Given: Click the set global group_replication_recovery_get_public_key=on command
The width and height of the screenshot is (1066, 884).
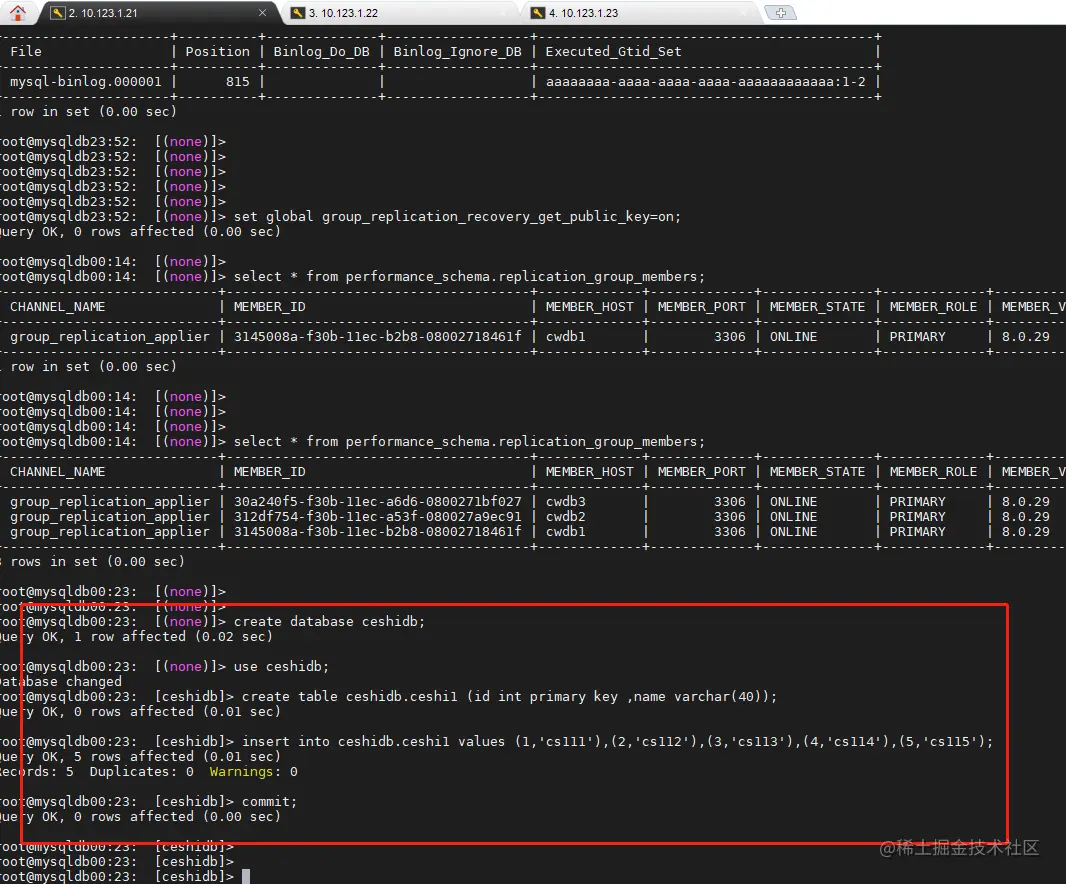Looking at the screenshot, I should coord(457,217).
